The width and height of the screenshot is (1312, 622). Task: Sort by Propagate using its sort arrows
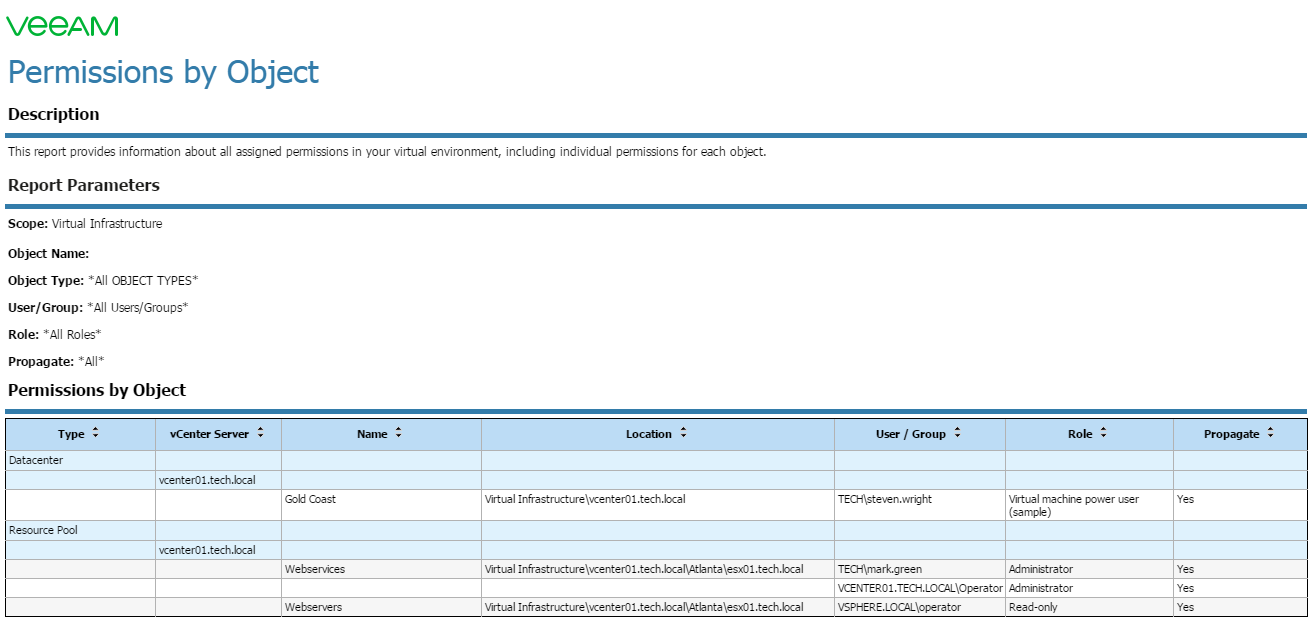pos(1270,433)
